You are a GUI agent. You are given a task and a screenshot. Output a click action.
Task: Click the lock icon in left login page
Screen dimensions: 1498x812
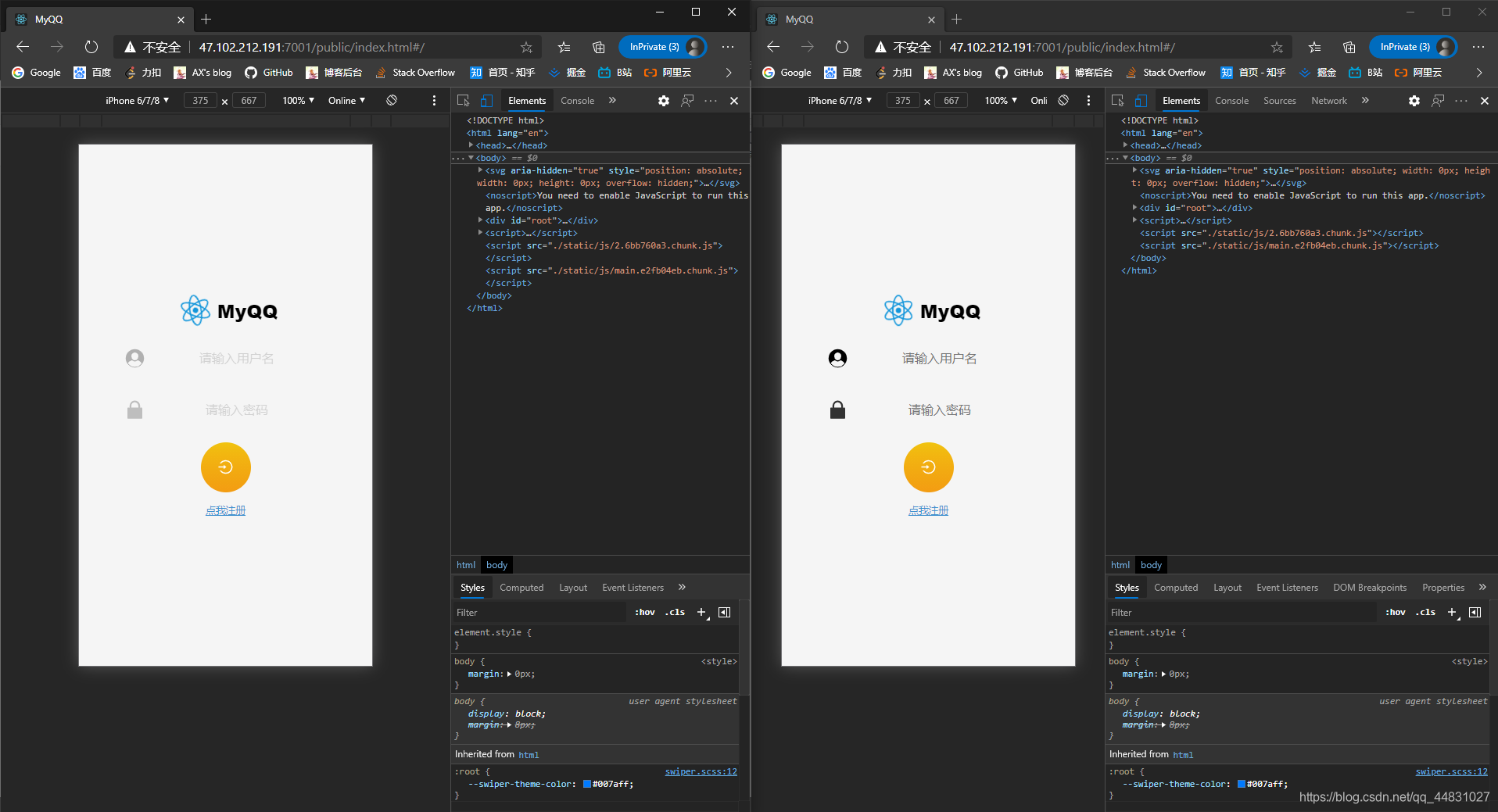(x=134, y=410)
